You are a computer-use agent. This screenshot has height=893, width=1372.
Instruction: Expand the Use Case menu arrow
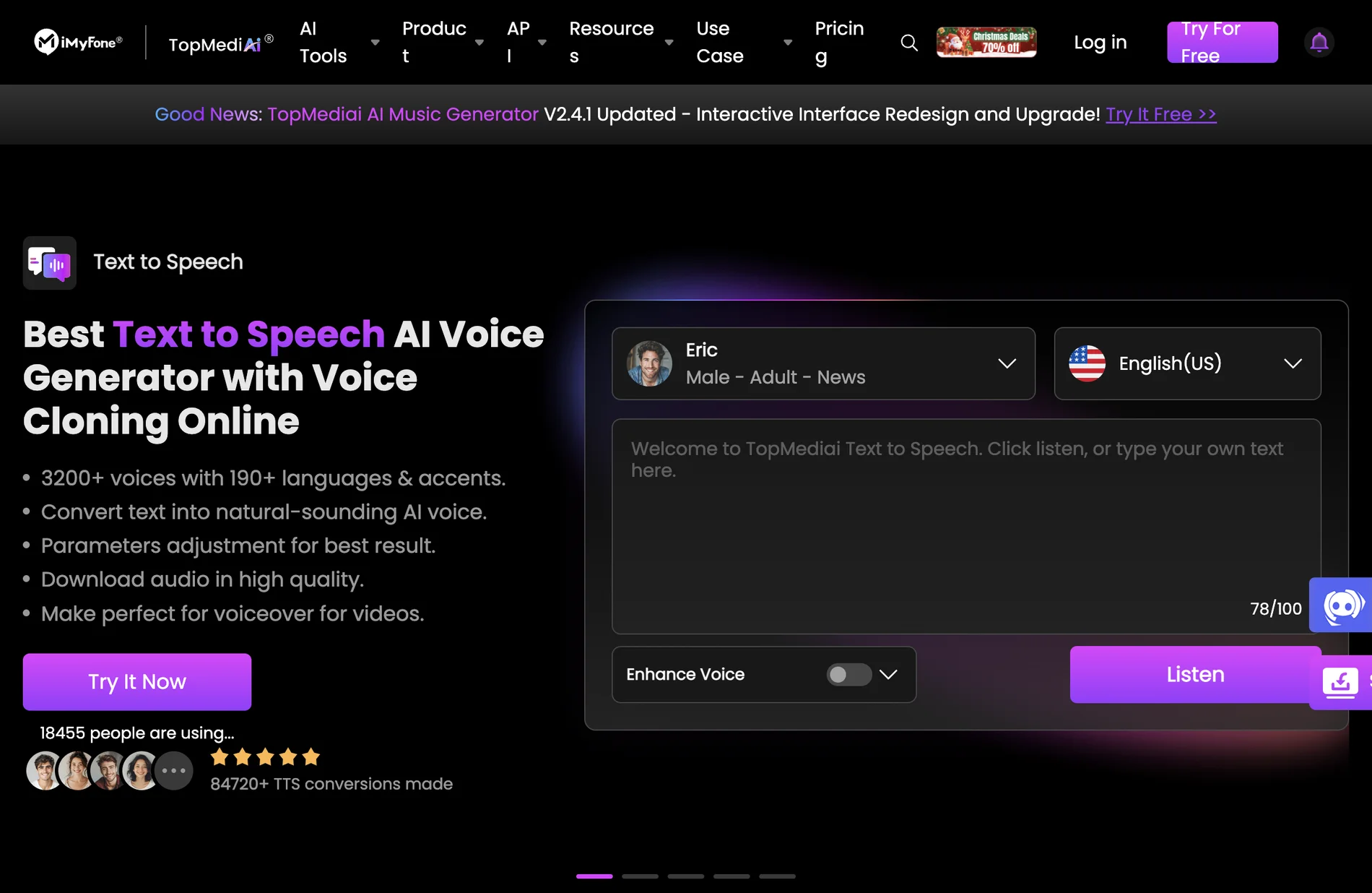(x=788, y=43)
